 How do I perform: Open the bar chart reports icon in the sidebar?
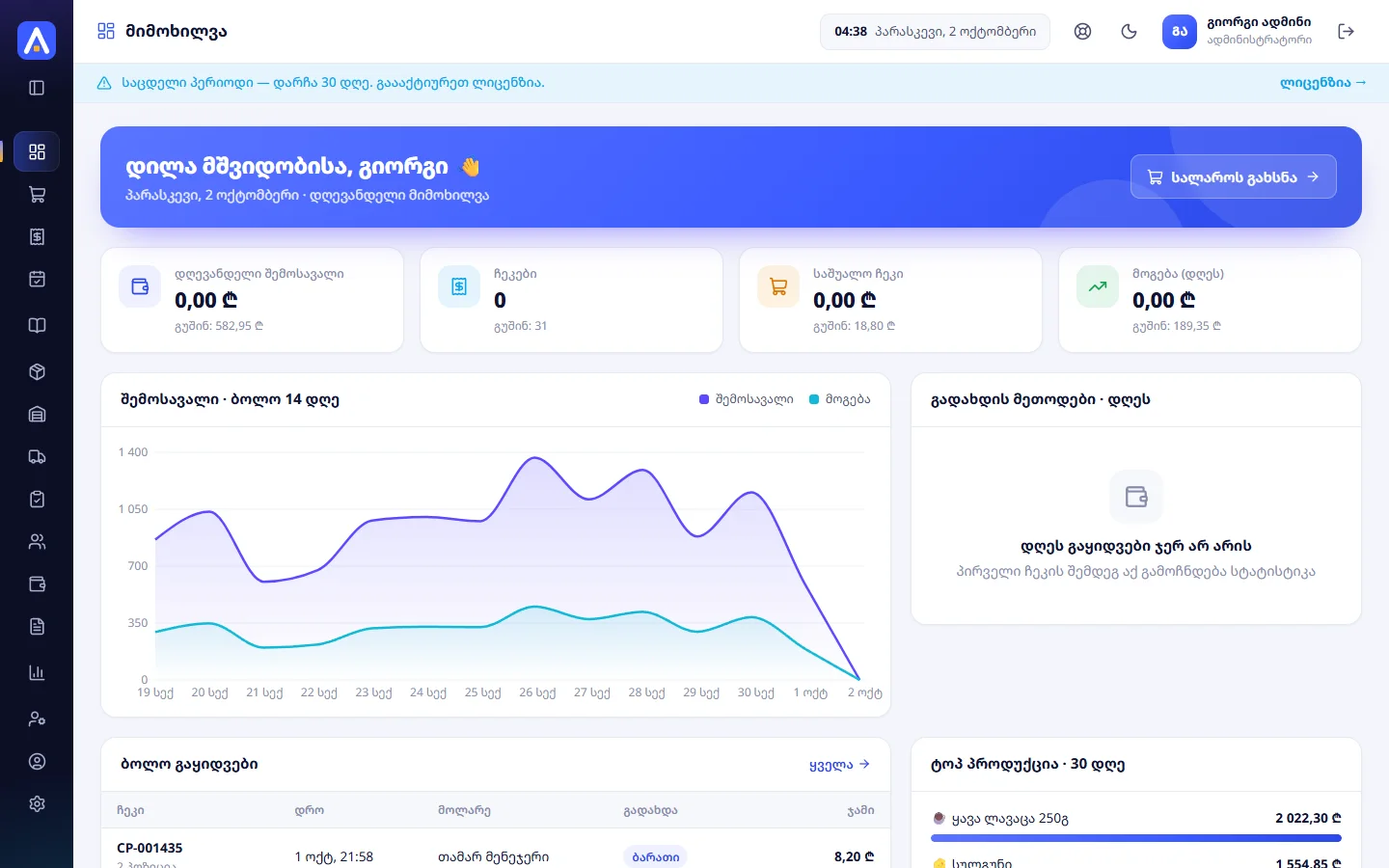coord(37,672)
